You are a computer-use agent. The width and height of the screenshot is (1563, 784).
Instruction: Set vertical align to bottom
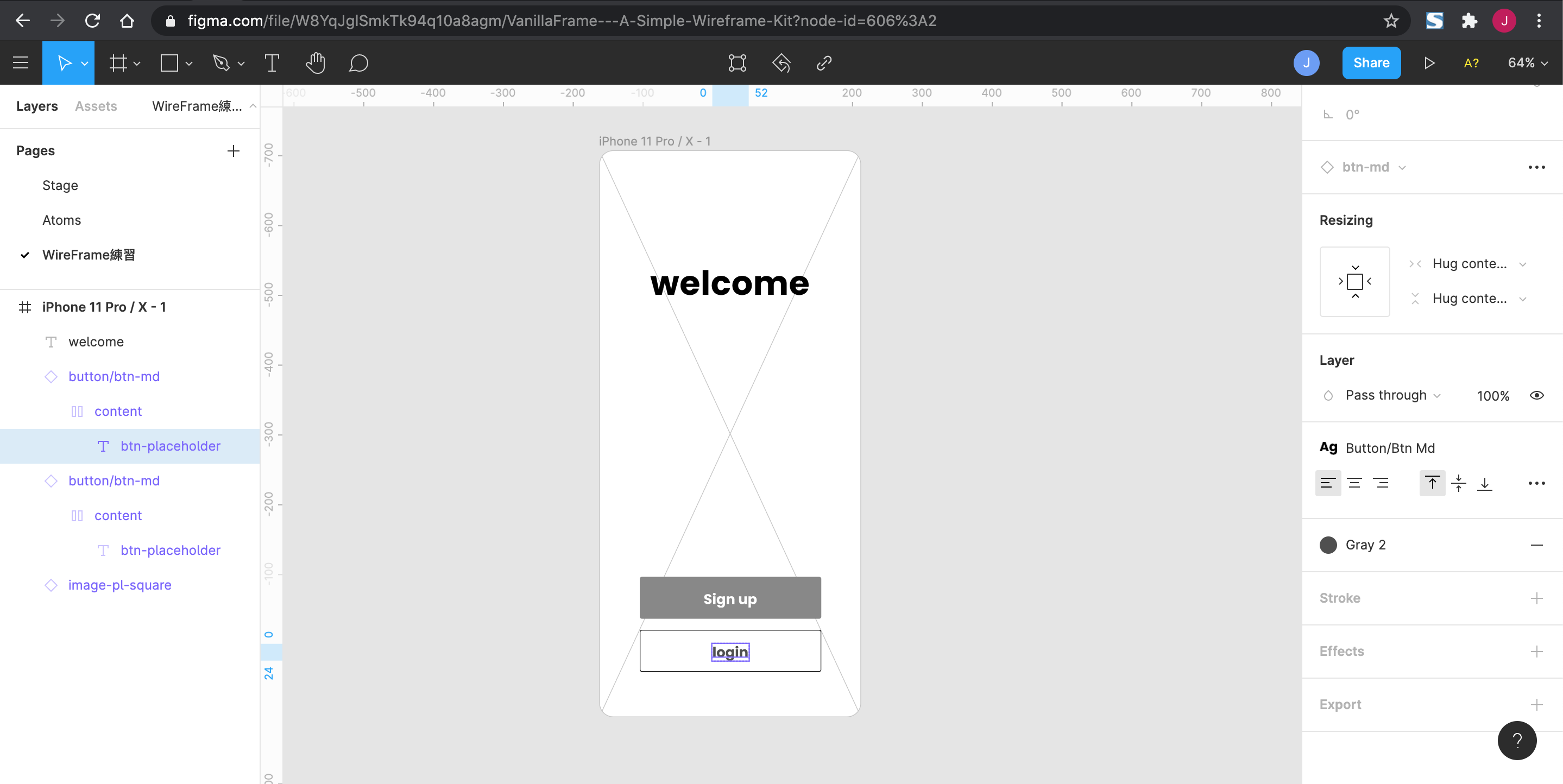tap(1485, 483)
